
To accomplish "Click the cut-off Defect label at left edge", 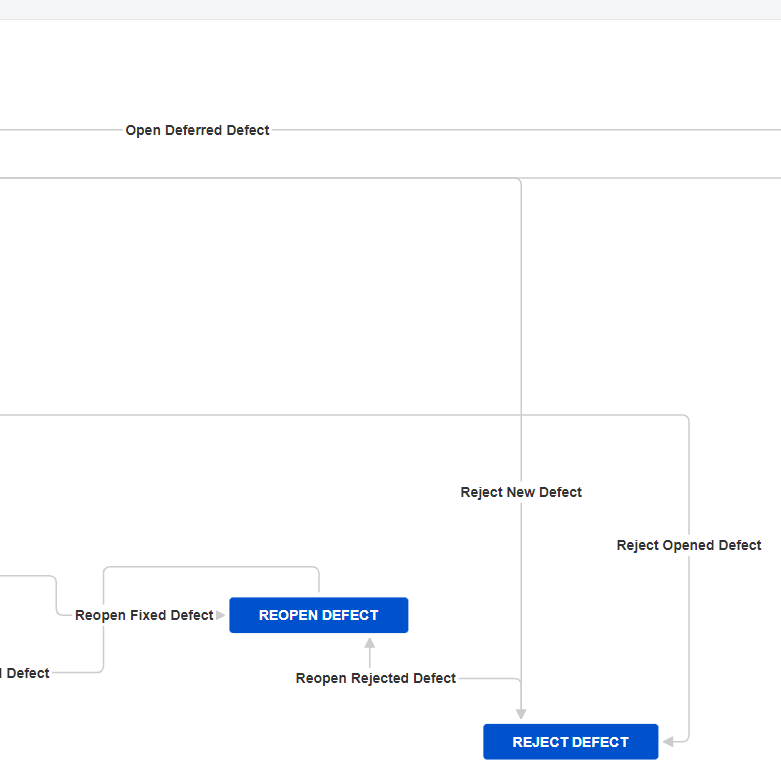I will pyautogui.click(x=25, y=673).
